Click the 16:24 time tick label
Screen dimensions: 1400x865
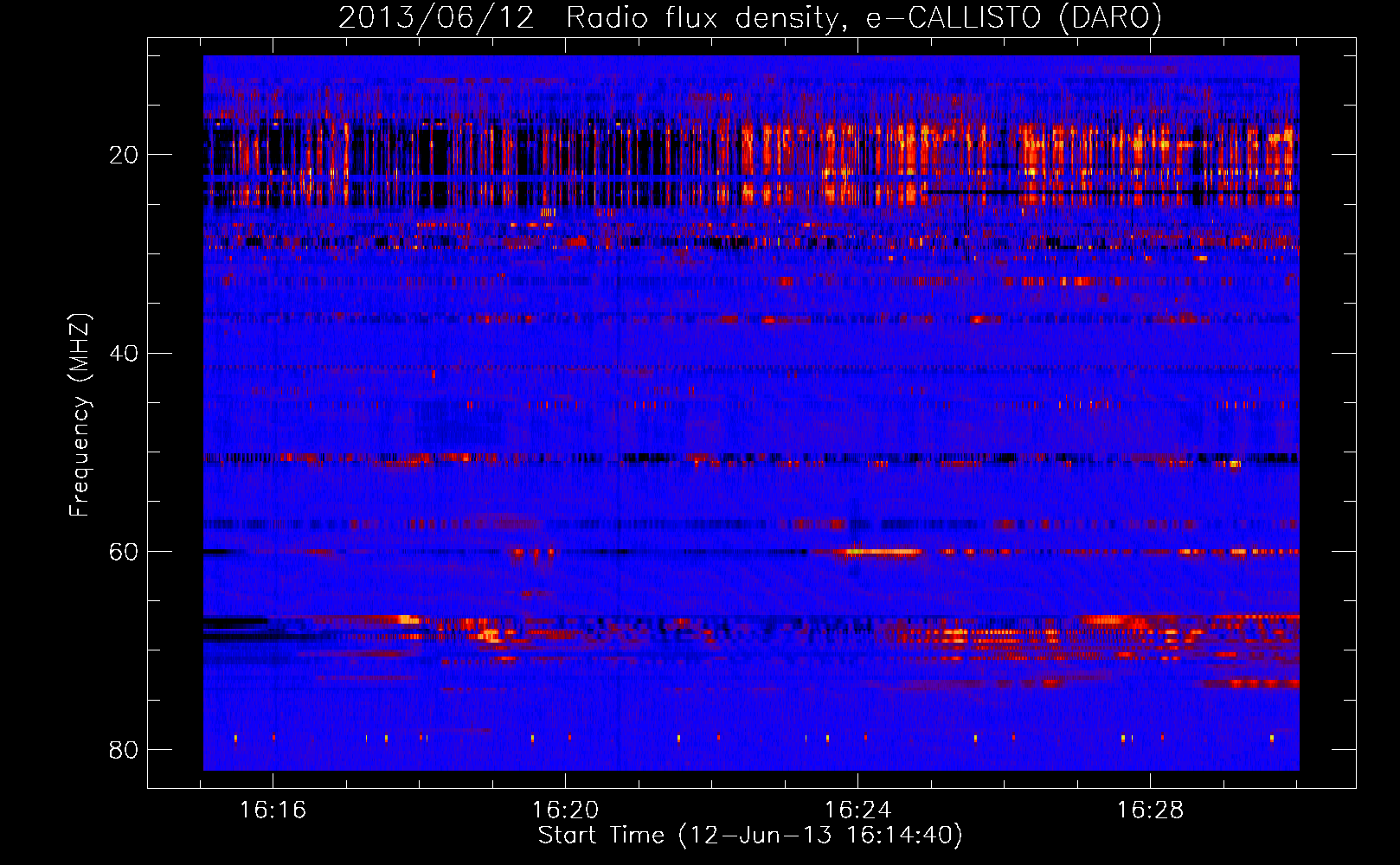pos(857,811)
